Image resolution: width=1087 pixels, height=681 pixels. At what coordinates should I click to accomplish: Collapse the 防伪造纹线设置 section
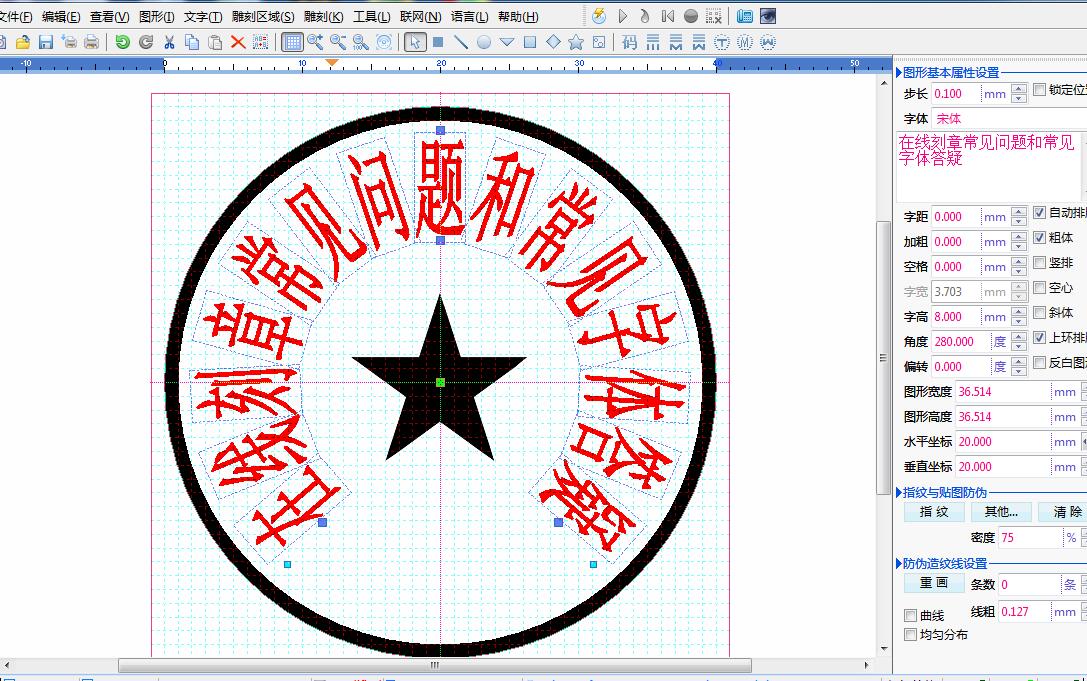pos(898,564)
